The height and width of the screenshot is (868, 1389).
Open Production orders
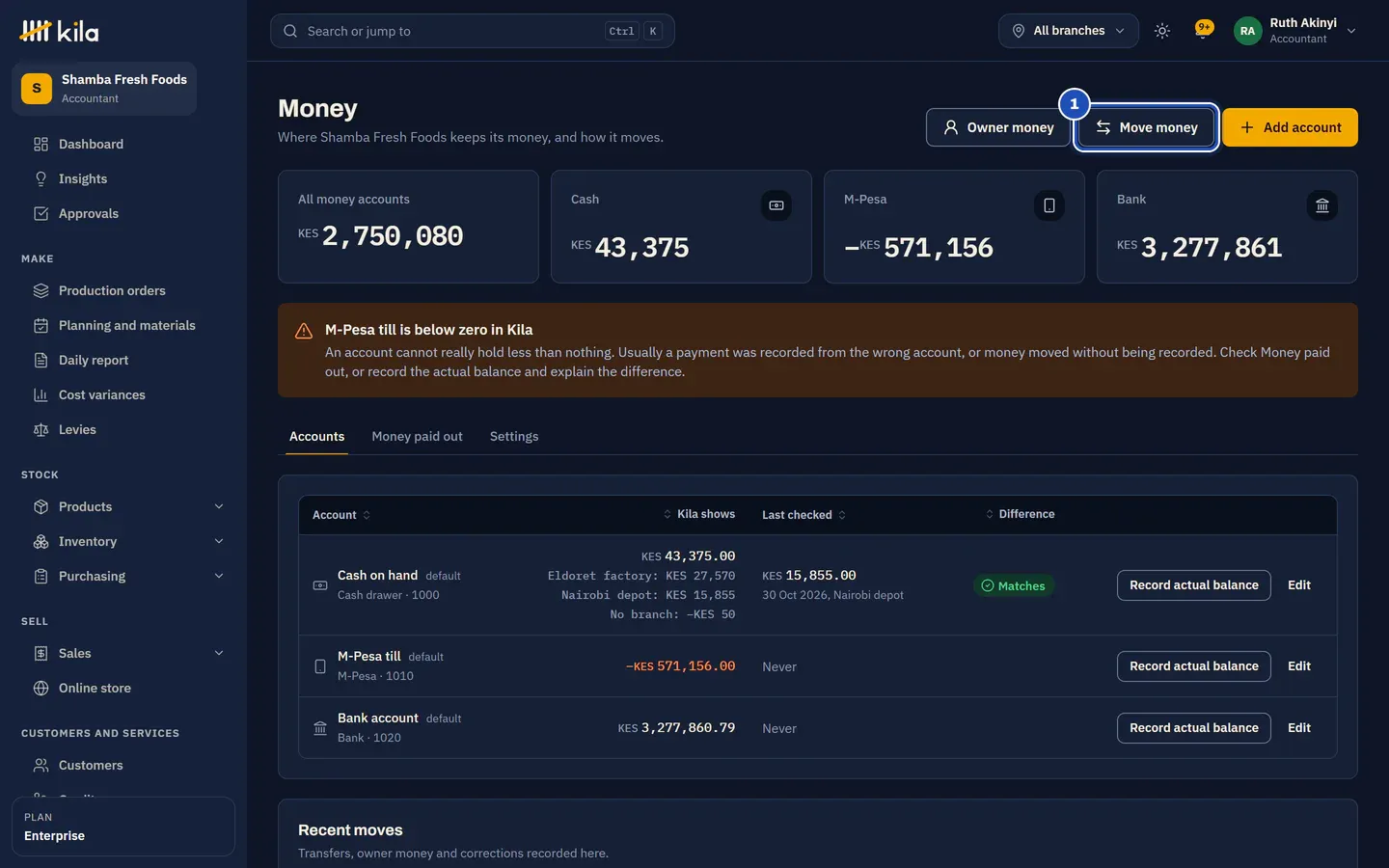click(123, 290)
